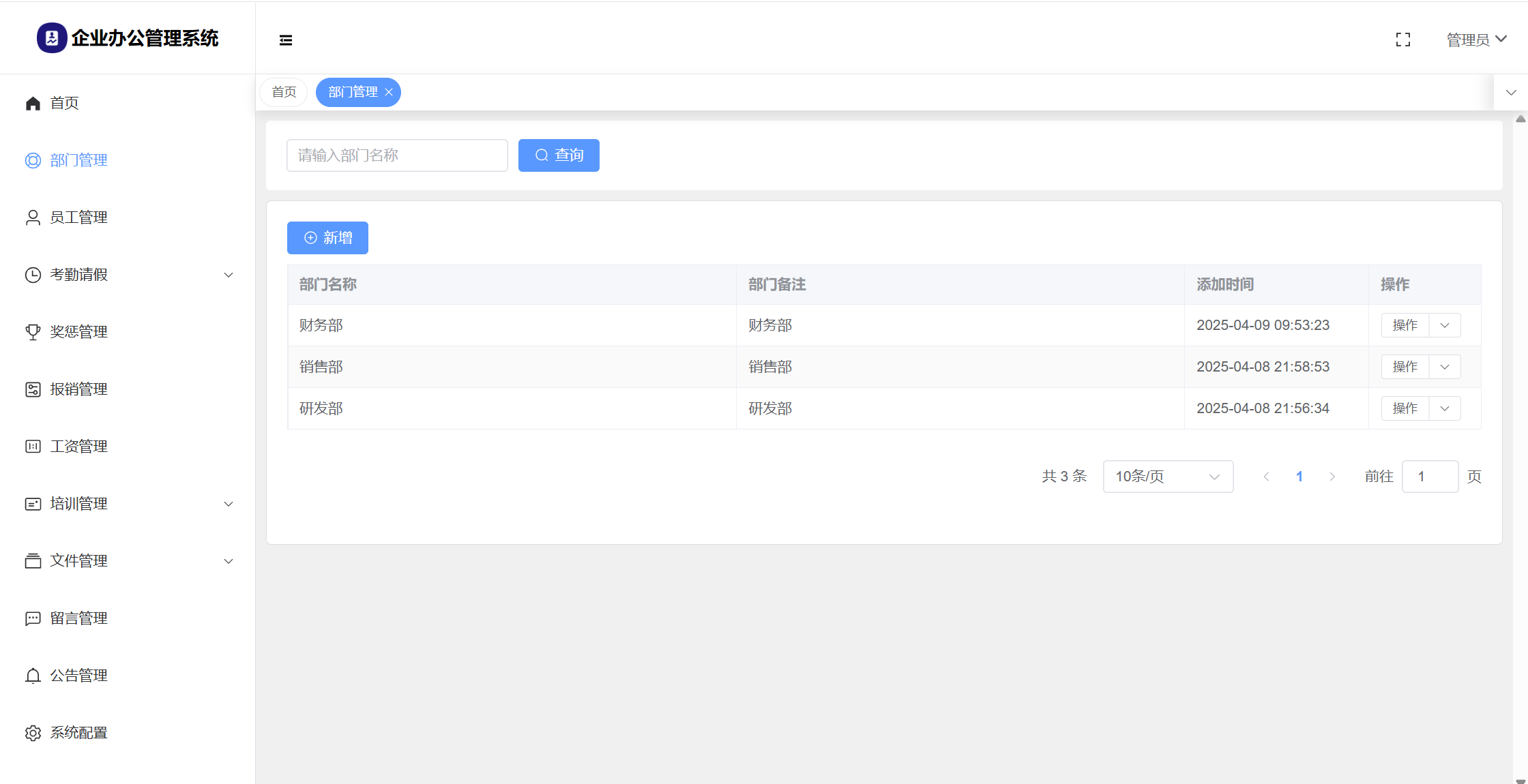Open the 10条/页 page size dropdown
The image size is (1528, 784).
coord(1167,477)
